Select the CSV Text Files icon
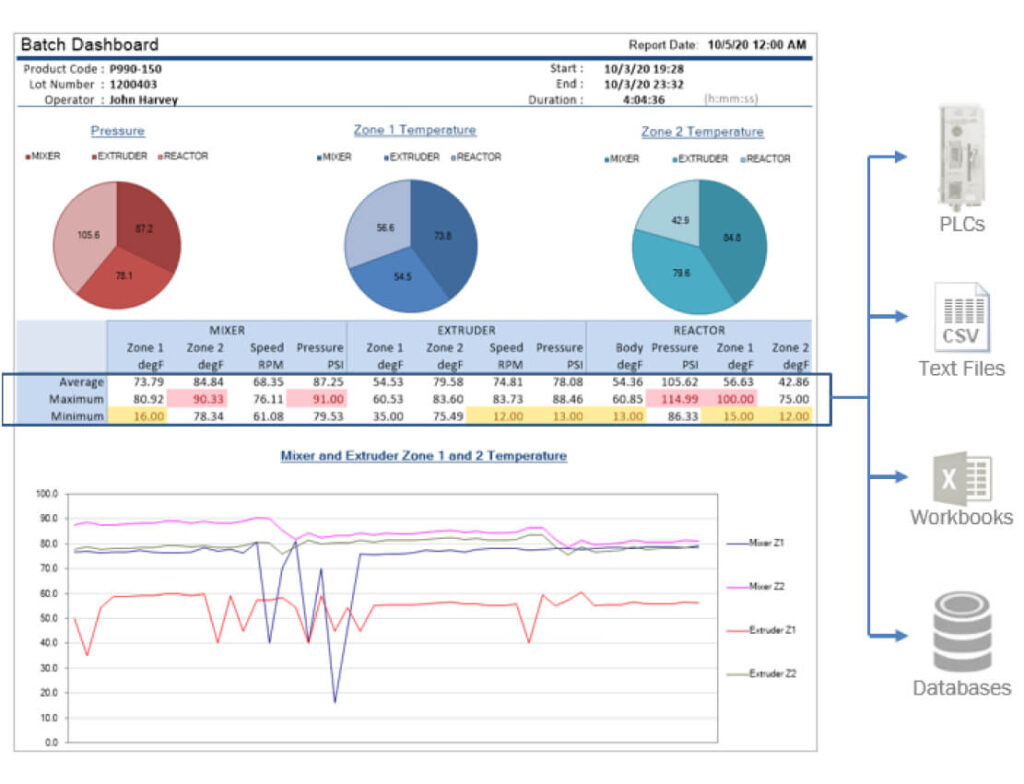The height and width of the screenshot is (784, 1024). 961,317
